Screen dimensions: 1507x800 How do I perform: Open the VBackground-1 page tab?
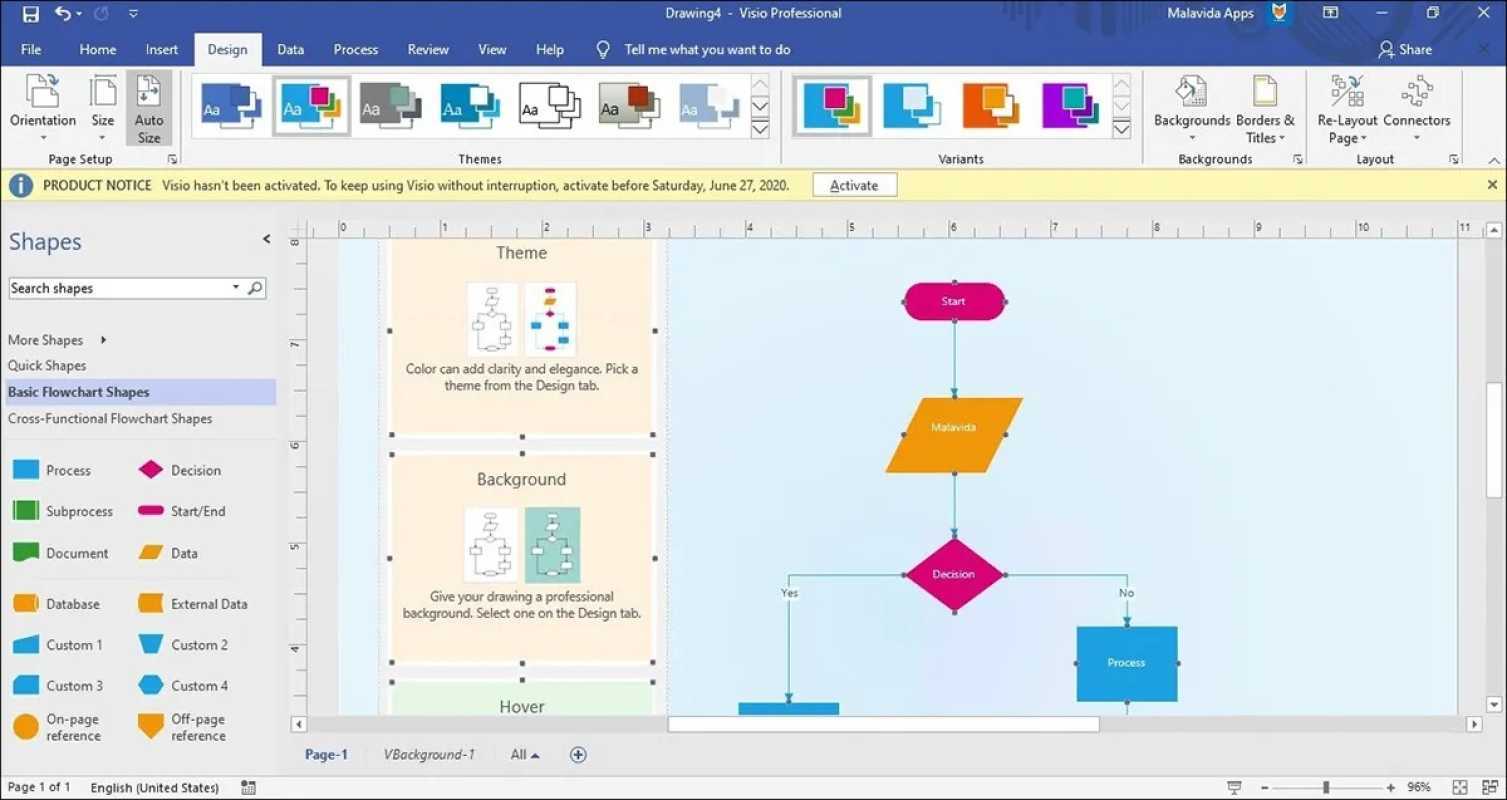tap(430, 754)
